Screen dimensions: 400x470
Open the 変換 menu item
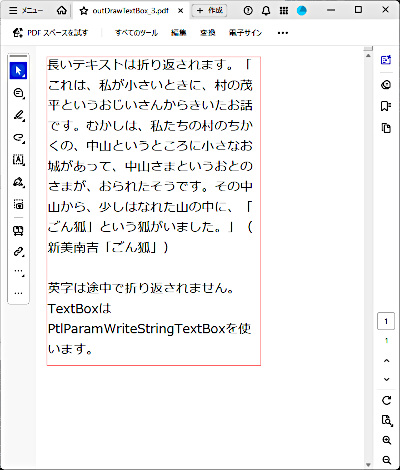click(208, 33)
